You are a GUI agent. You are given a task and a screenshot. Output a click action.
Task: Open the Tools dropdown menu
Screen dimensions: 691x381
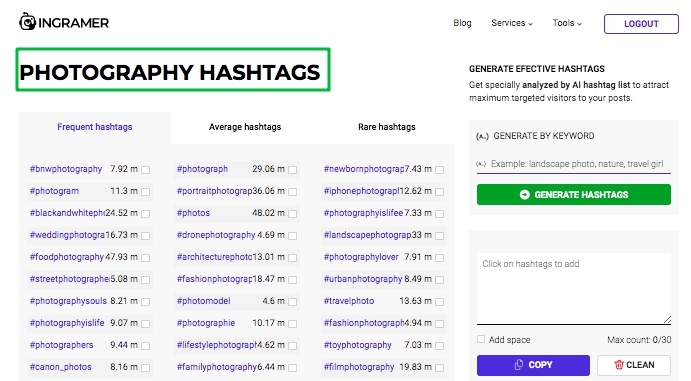[x=567, y=23]
